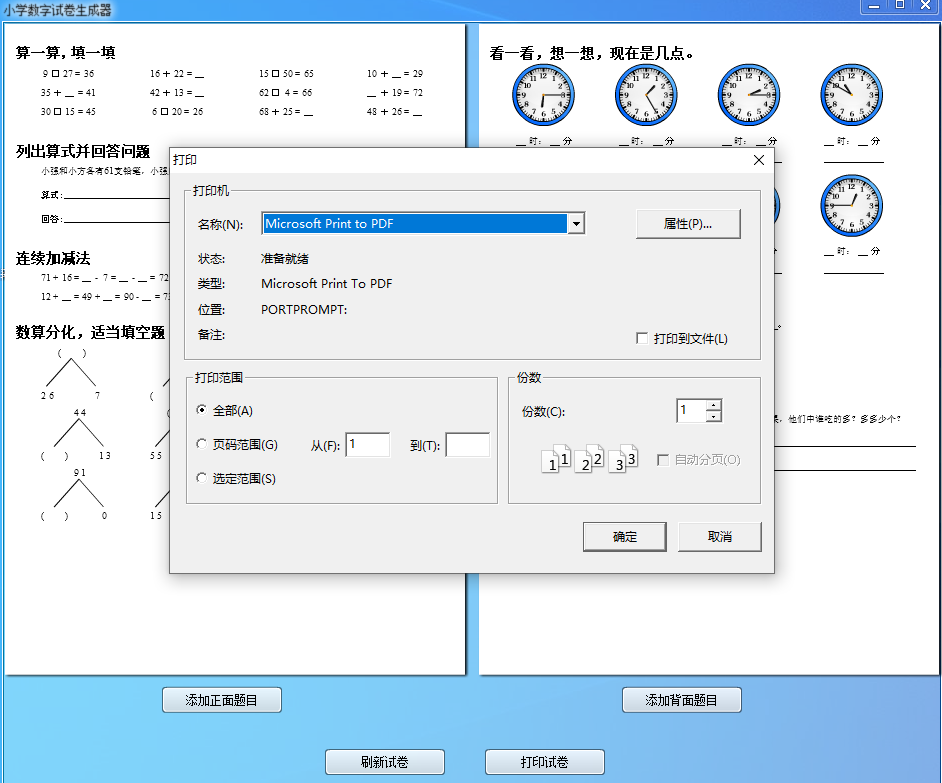
Task: Click Print paper (打印试卷) button
Action: [545, 762]
